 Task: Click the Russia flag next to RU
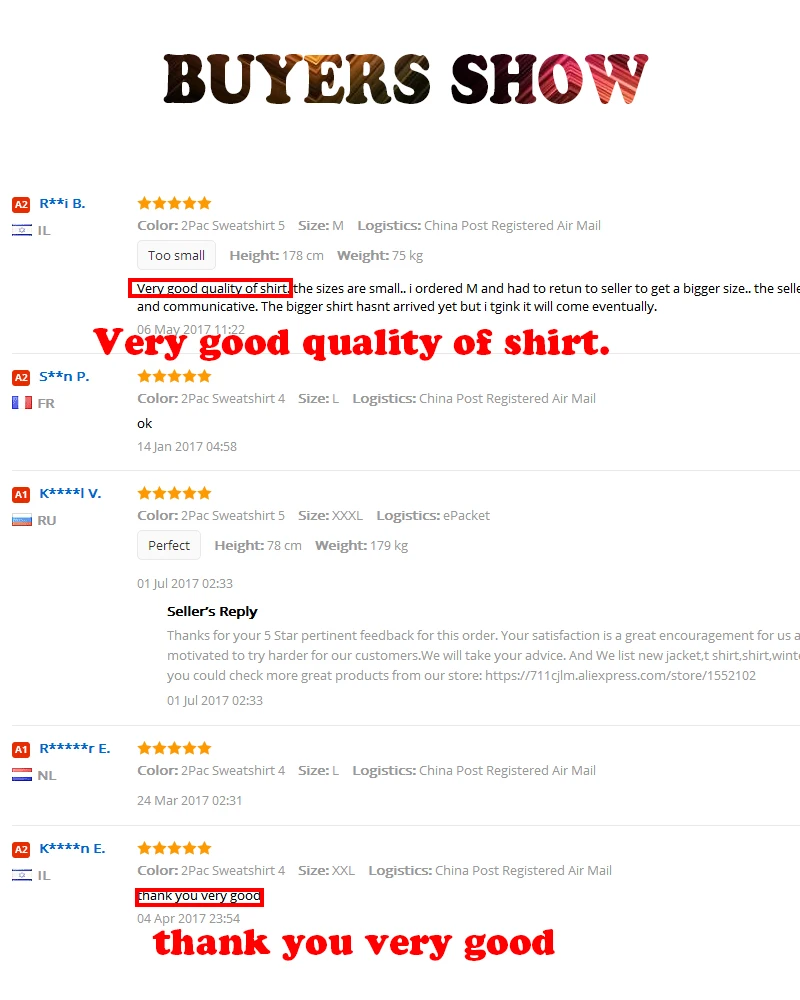22,520
